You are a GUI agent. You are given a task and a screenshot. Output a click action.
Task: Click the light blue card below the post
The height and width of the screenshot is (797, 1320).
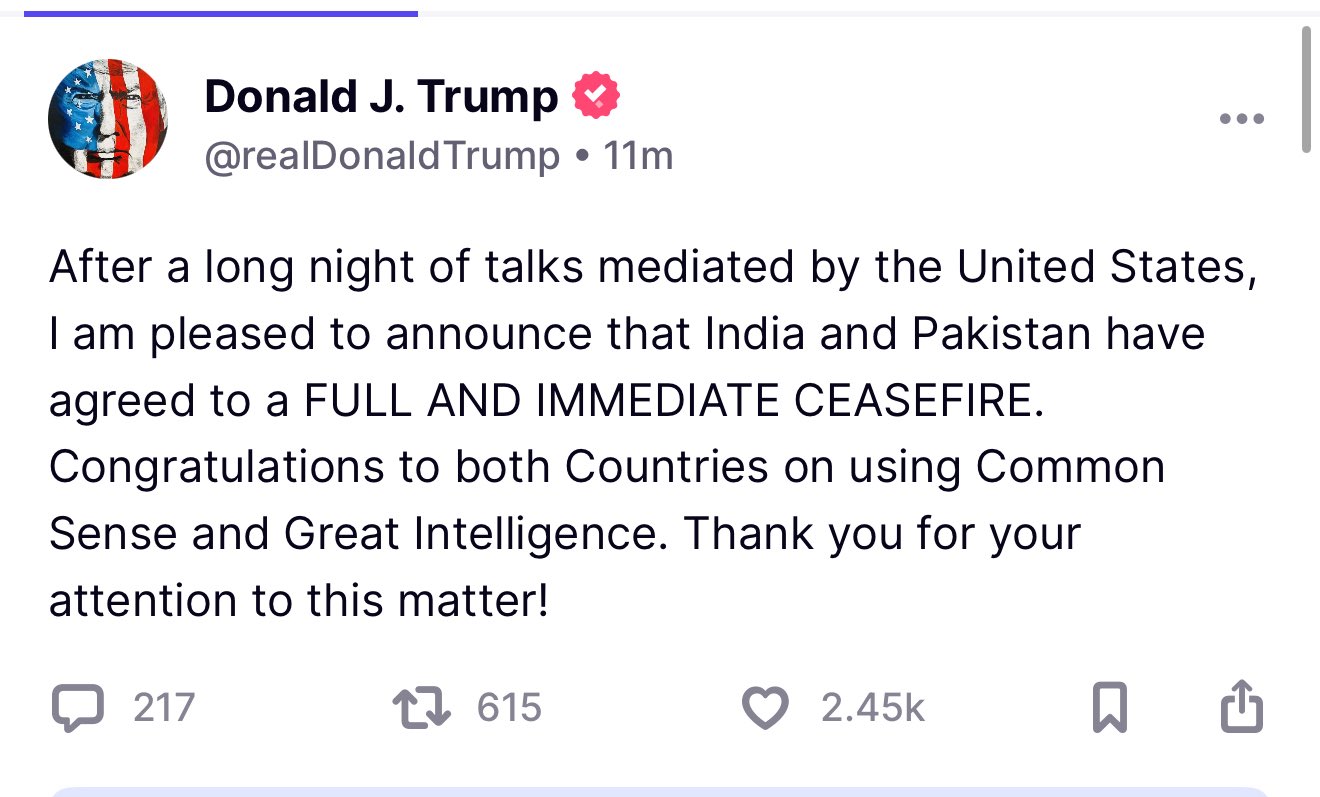660,792
